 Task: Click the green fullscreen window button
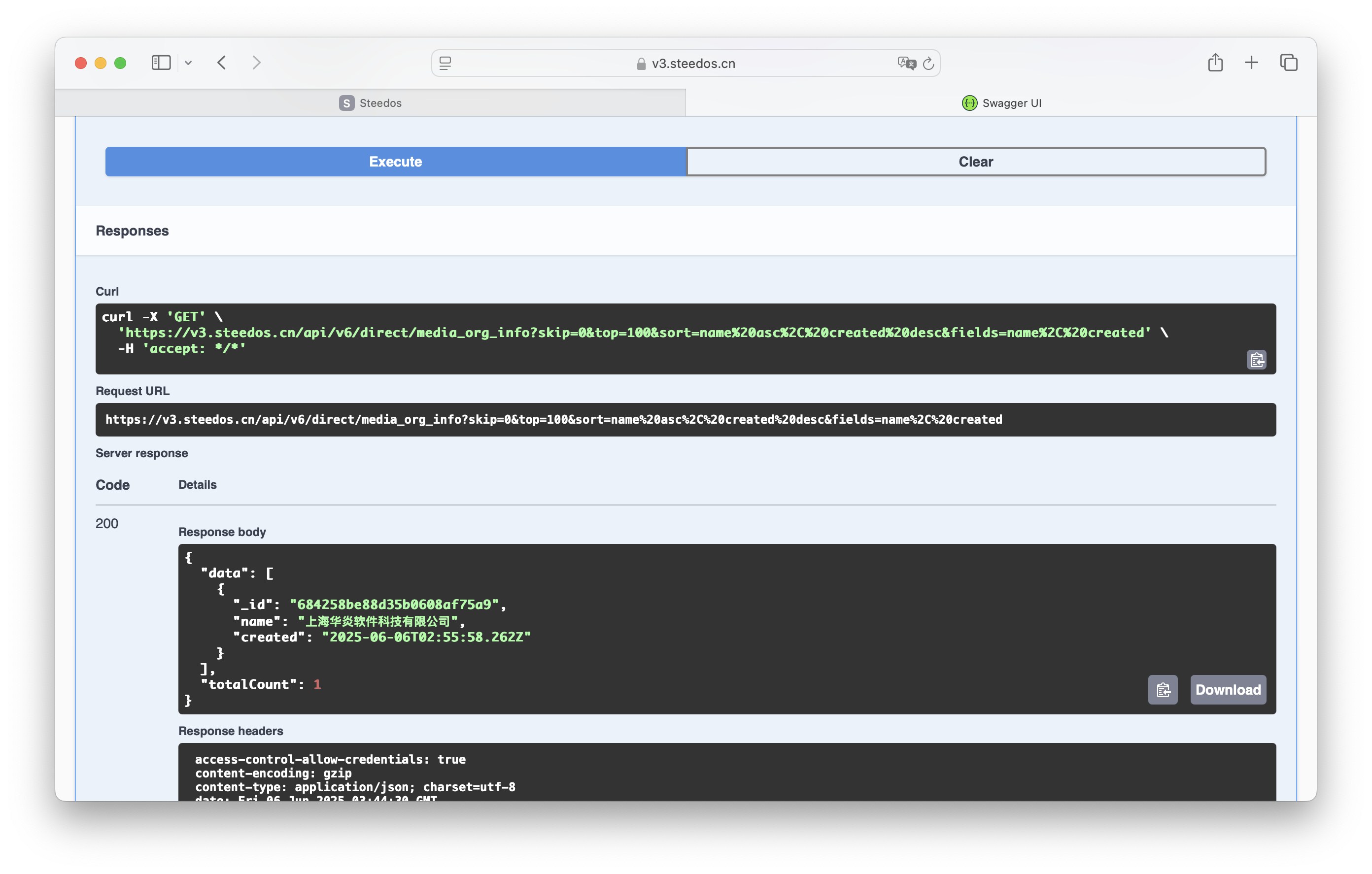pyautogui.click(x=120, y=63)
